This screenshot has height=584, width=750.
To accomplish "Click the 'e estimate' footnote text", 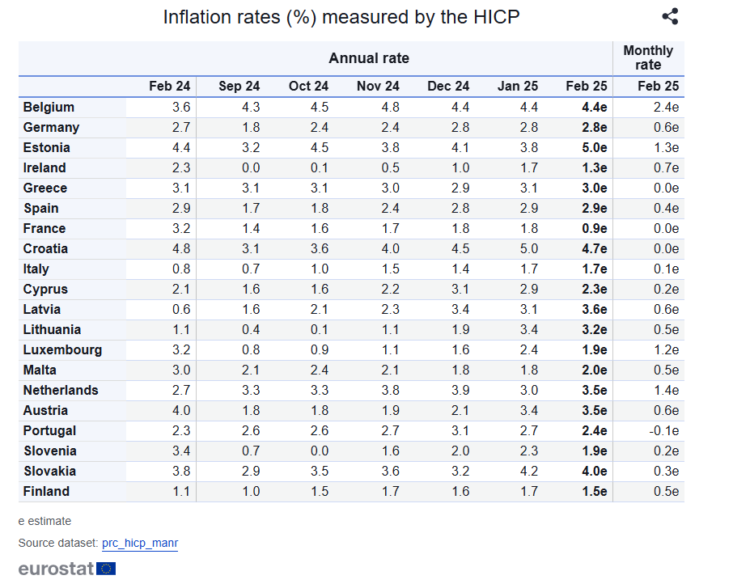I will 45,521.
